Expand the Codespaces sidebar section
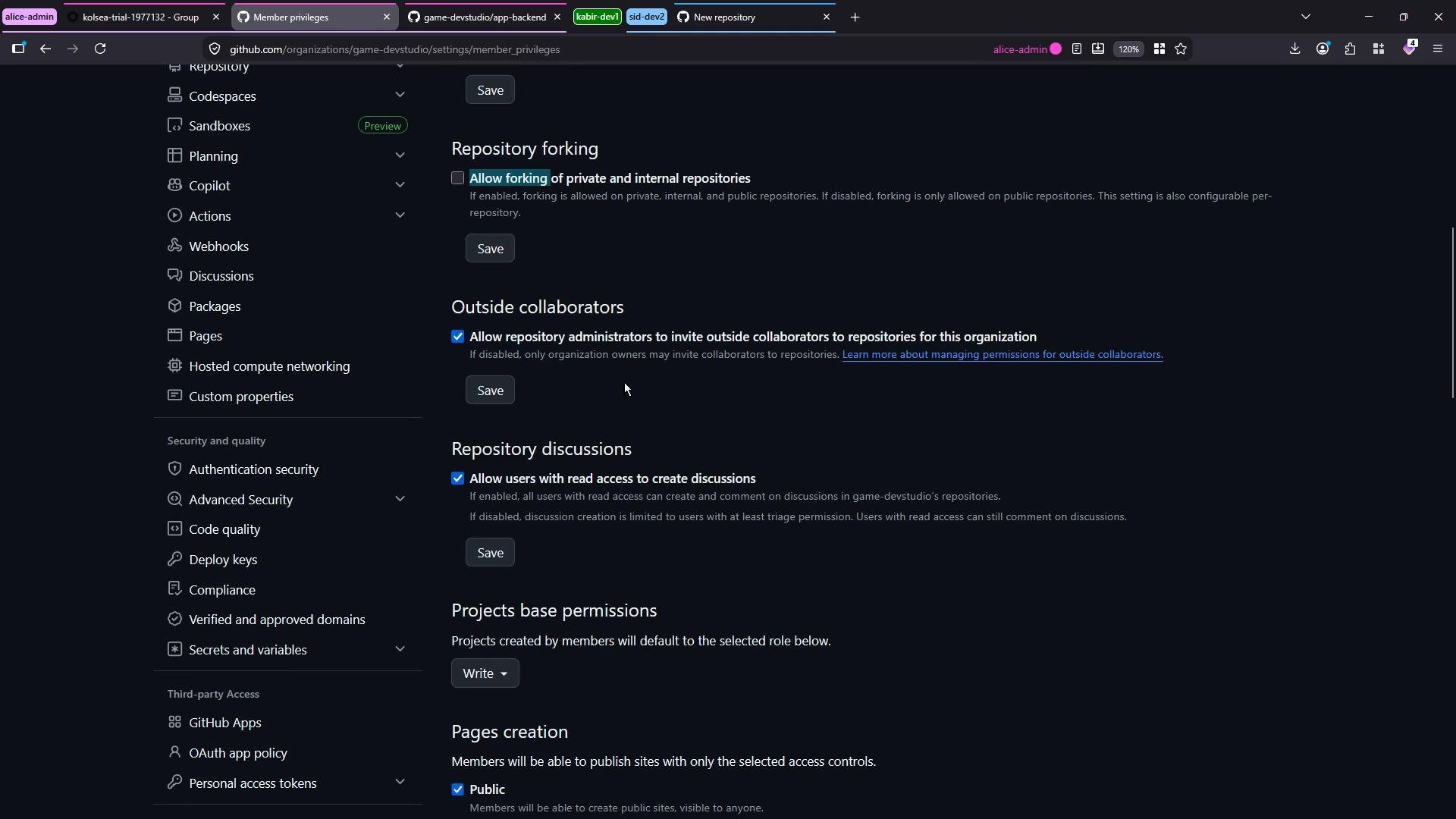Image resolution: width=1456 pixels, height=819 pixels. (400, 96)
